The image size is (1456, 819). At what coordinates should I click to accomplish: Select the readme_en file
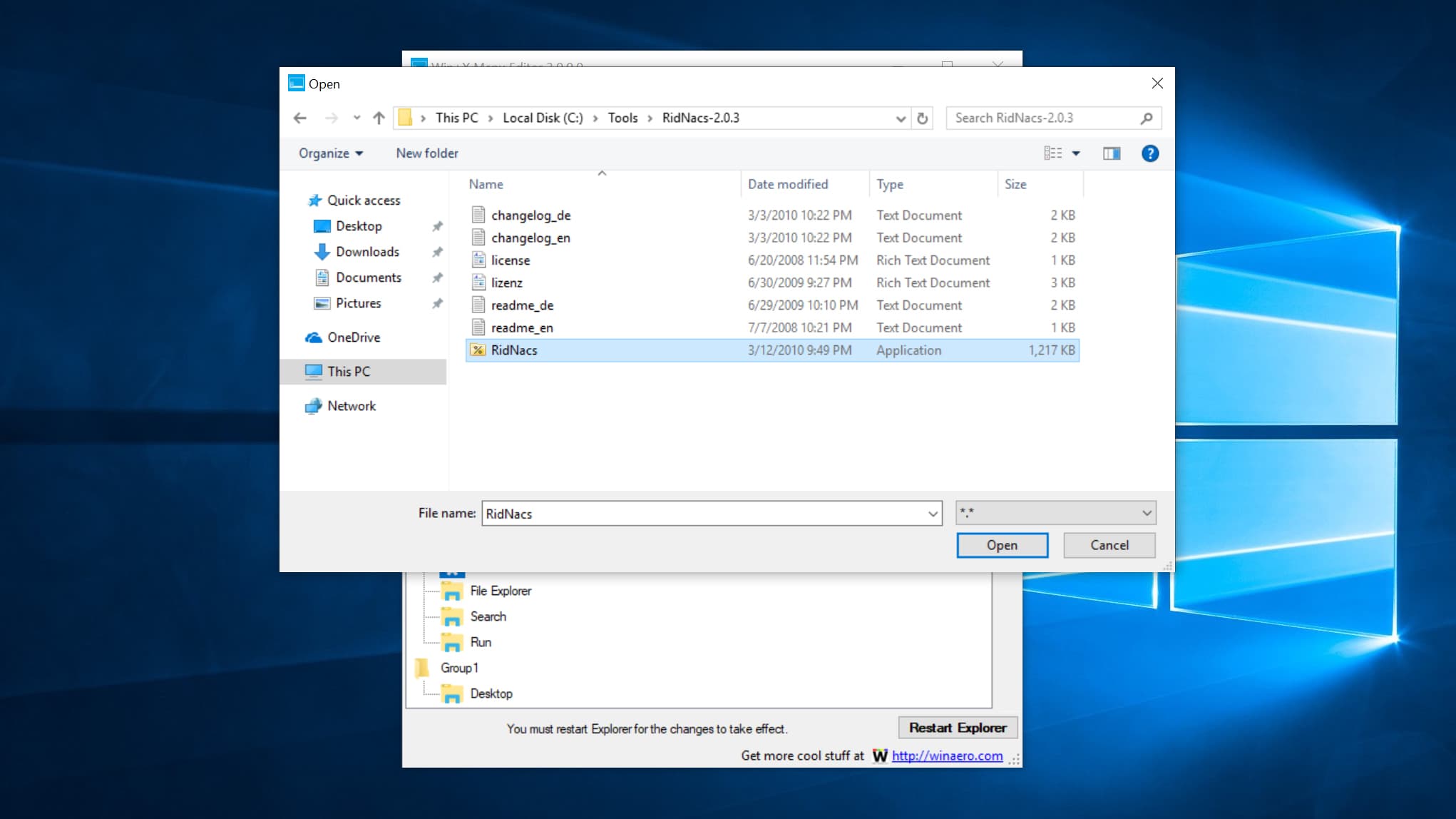pyautogui.click(x=772, y=327)
